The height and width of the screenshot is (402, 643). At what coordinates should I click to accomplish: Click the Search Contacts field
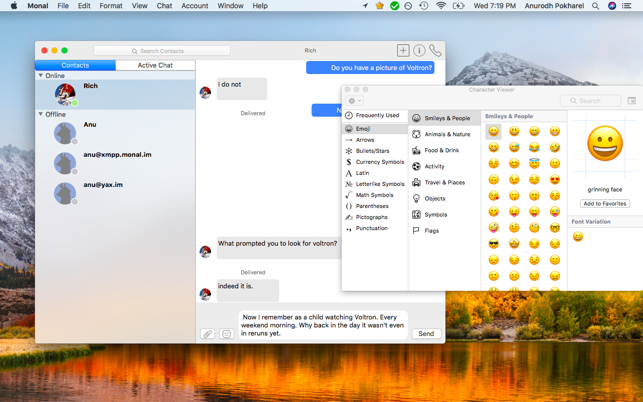[x=162, y=50]
